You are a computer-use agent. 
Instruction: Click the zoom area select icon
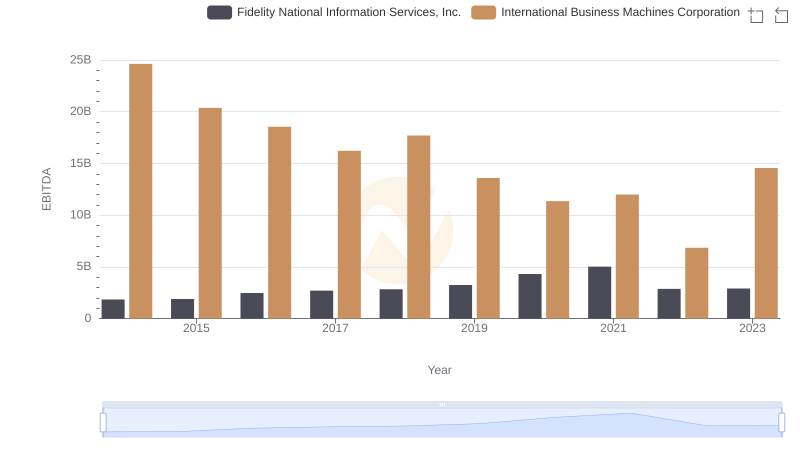tap(756, 15)
